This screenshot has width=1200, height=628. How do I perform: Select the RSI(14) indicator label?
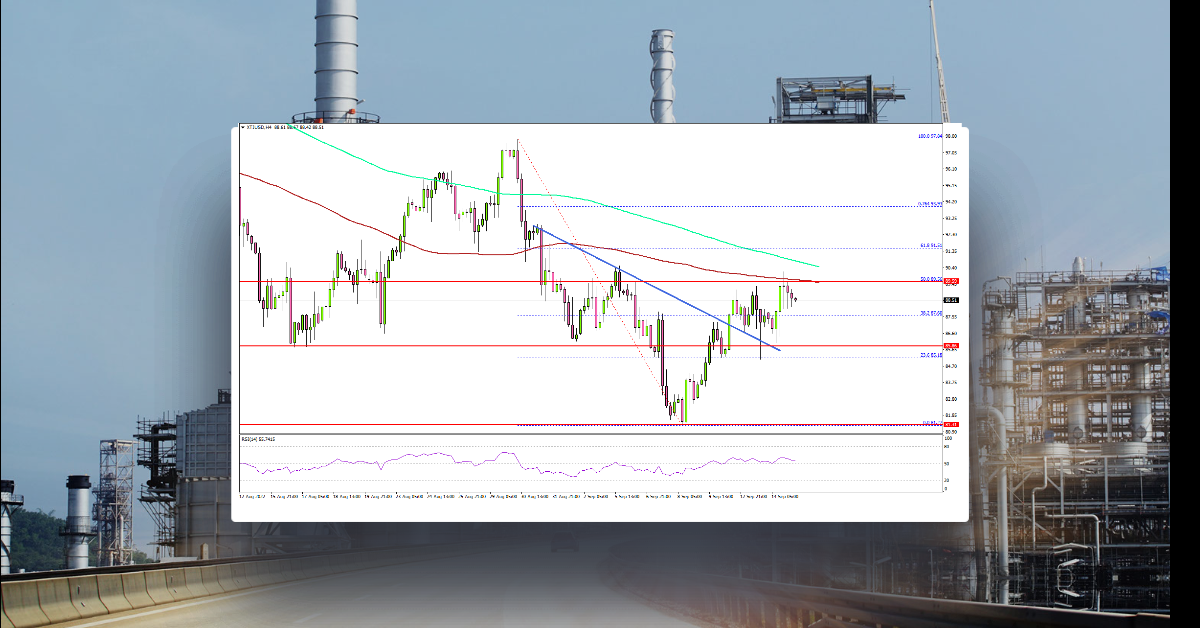point(256,437)
